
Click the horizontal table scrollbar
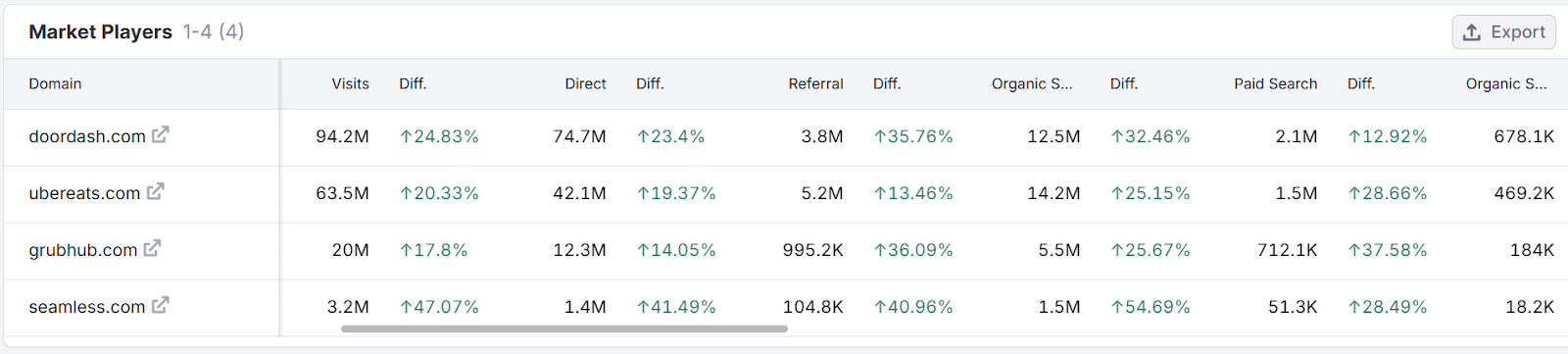coord(564,329)
